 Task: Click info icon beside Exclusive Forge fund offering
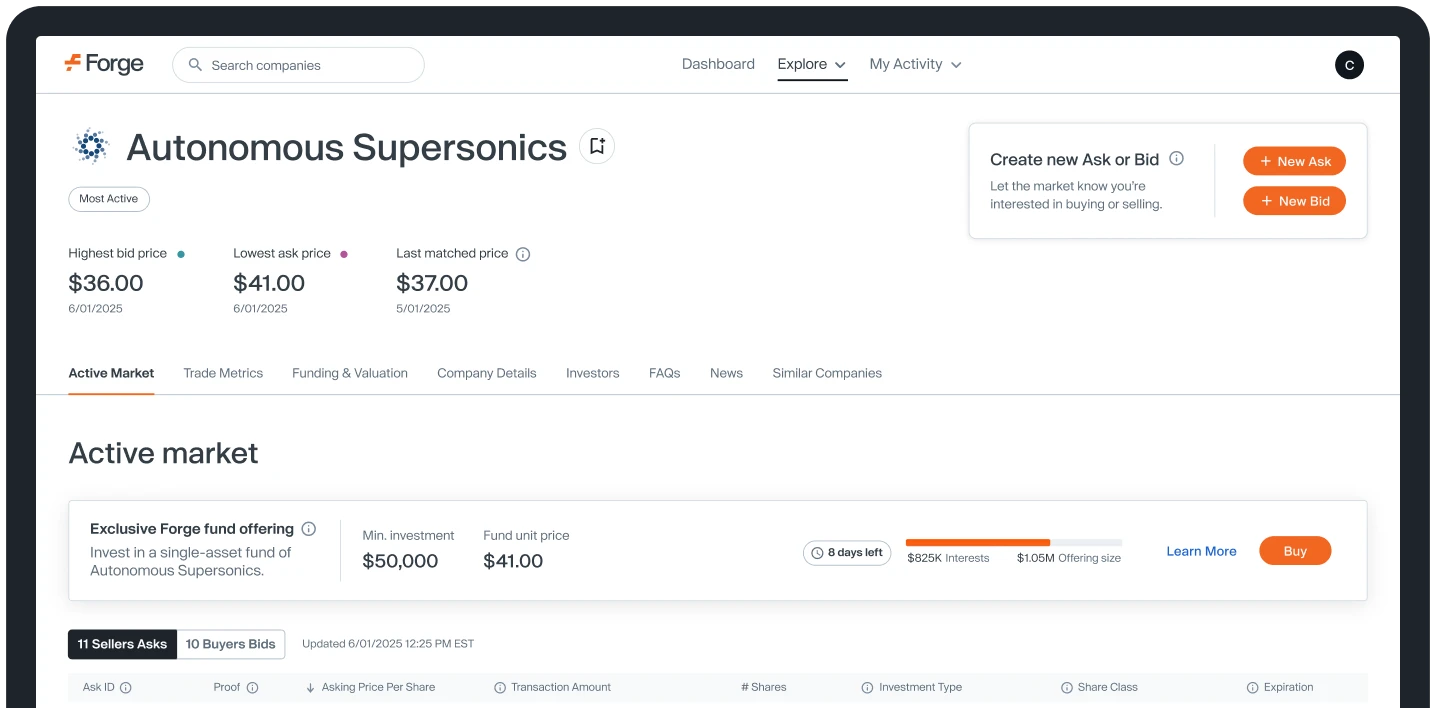click(x=309, y=528)
